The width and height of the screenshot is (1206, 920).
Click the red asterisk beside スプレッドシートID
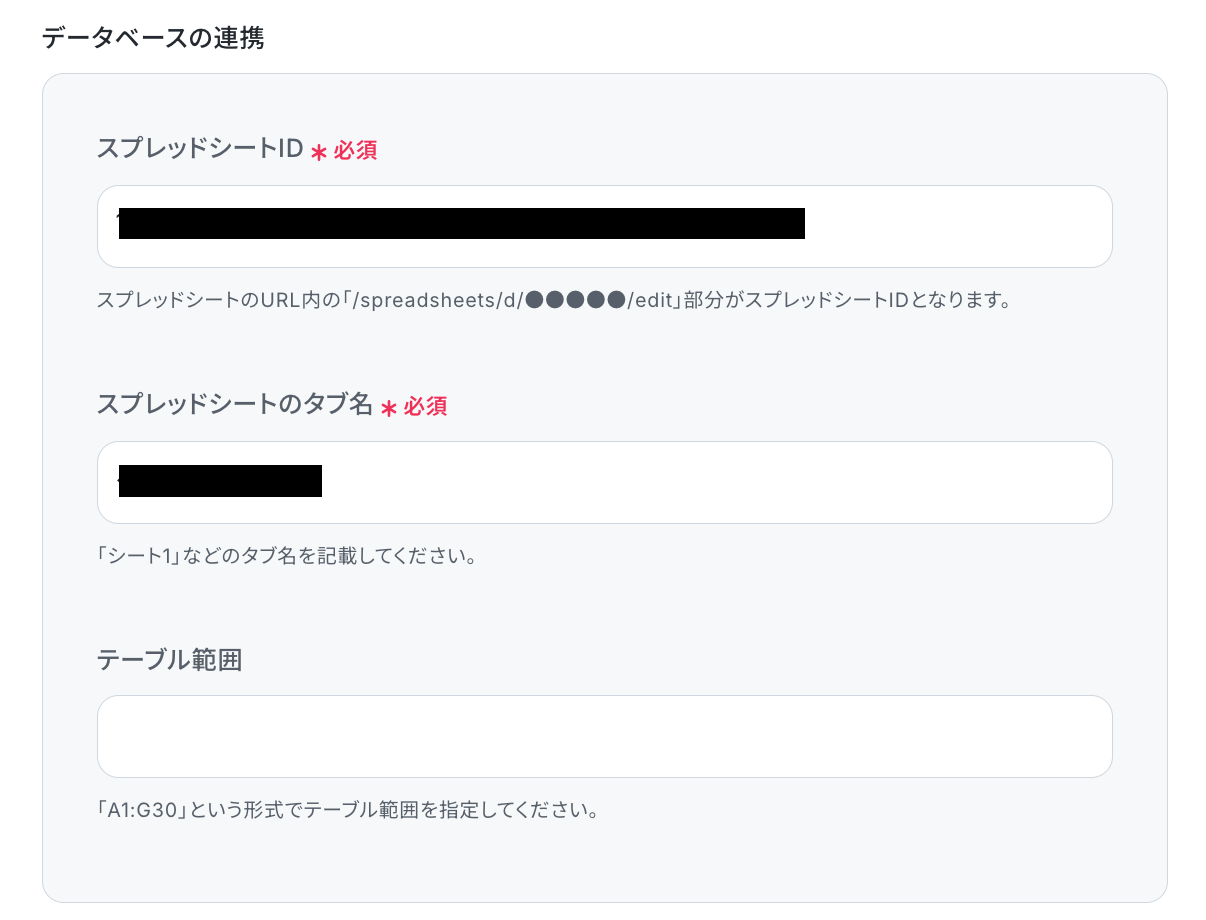tap(319, 152)
